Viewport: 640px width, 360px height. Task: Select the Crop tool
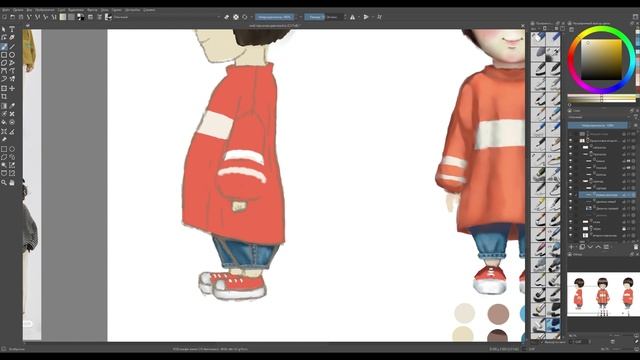pos(4,97)
